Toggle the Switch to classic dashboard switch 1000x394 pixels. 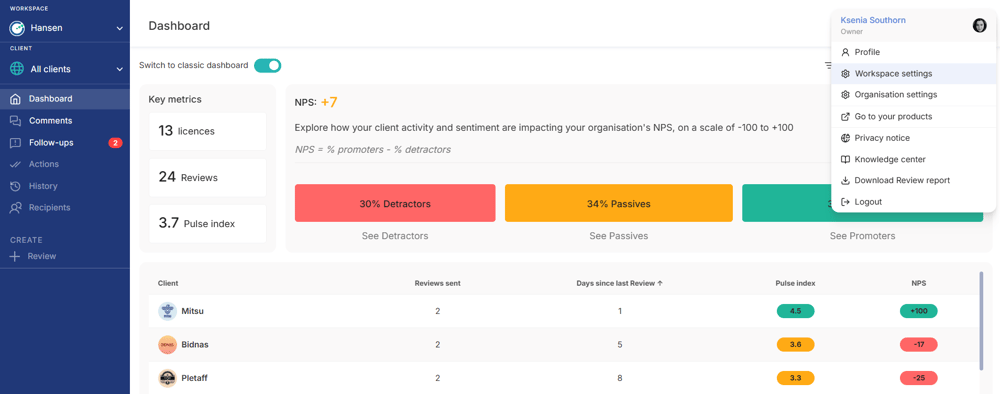[268, 65]
